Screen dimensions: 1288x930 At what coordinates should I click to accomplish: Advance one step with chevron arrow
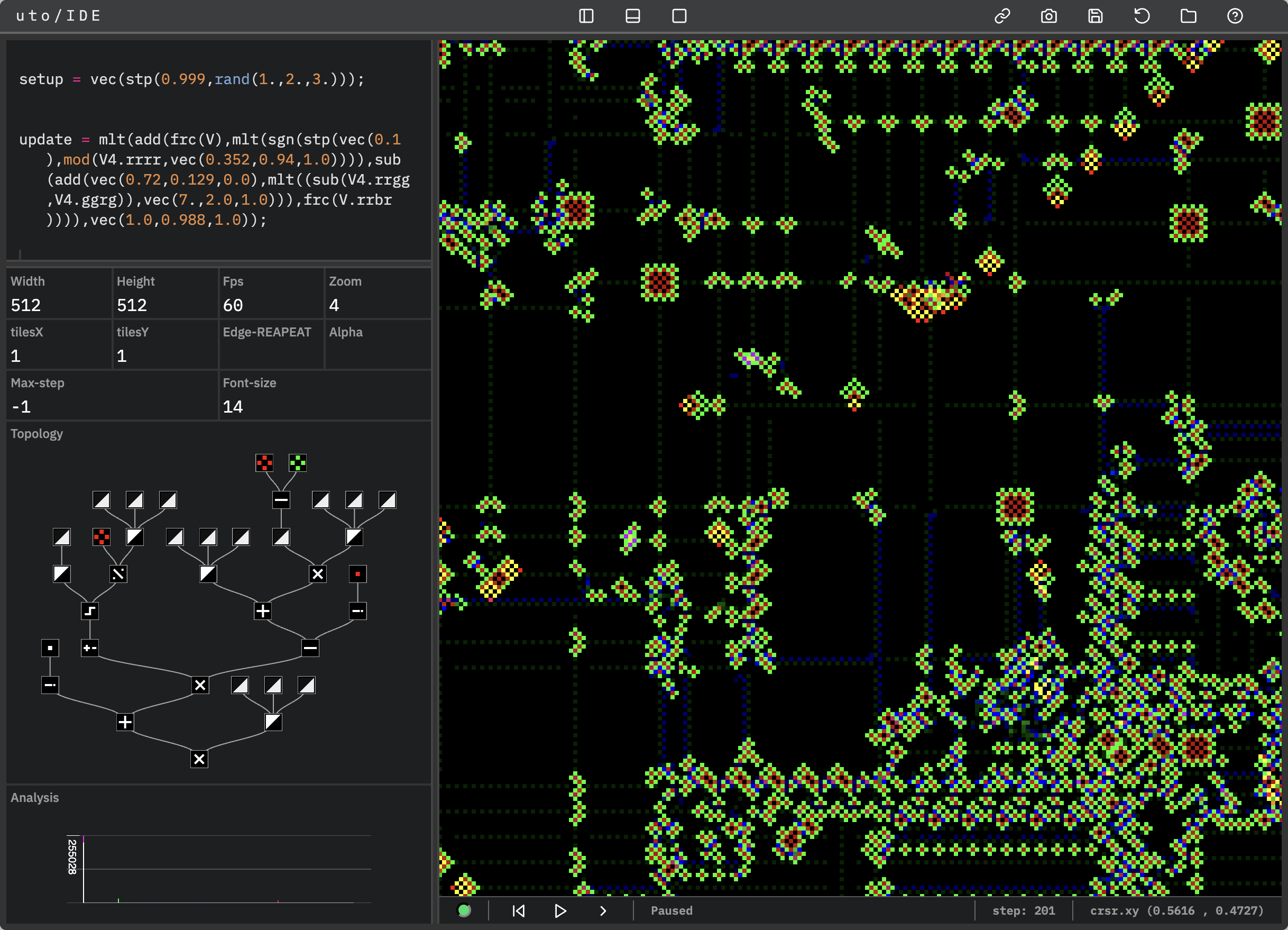click(603, 910)
